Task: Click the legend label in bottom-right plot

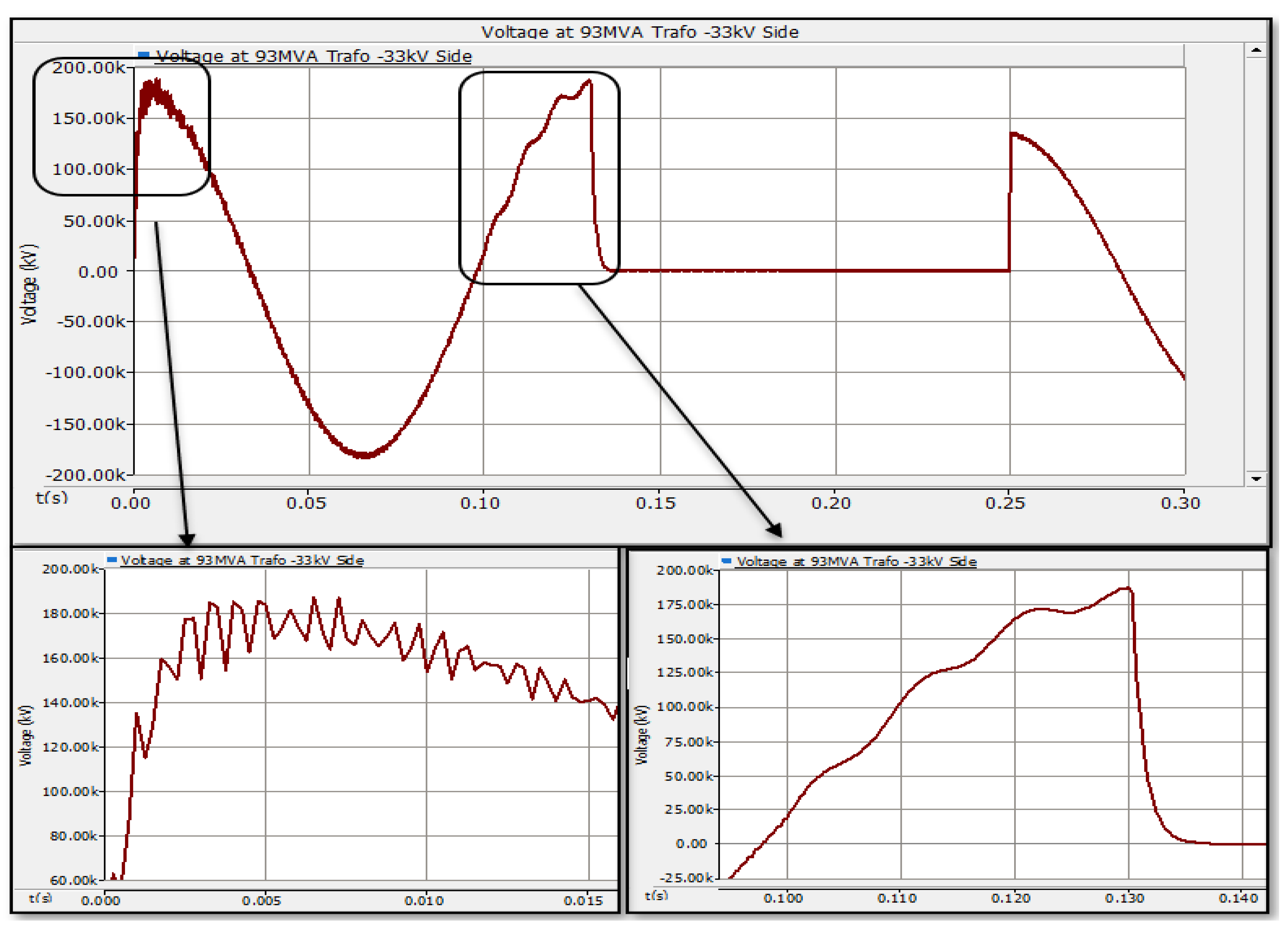Action: tap(856, 561)
